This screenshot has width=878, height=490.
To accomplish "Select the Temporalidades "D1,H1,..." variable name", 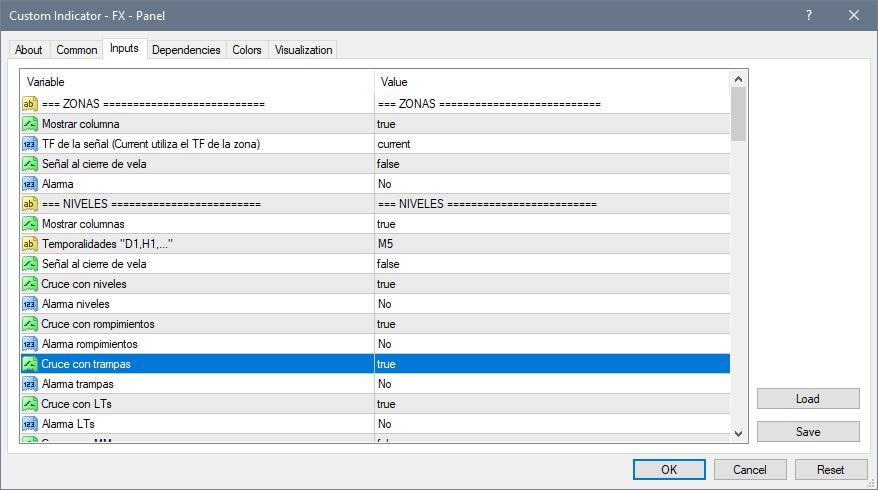I will [x=107, y=244].
